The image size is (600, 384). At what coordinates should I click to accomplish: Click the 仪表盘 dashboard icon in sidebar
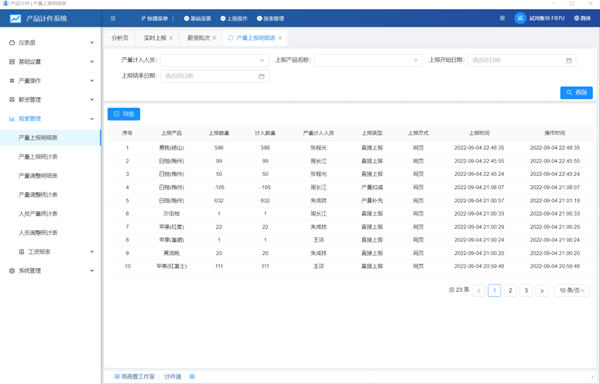coord(12,42)
